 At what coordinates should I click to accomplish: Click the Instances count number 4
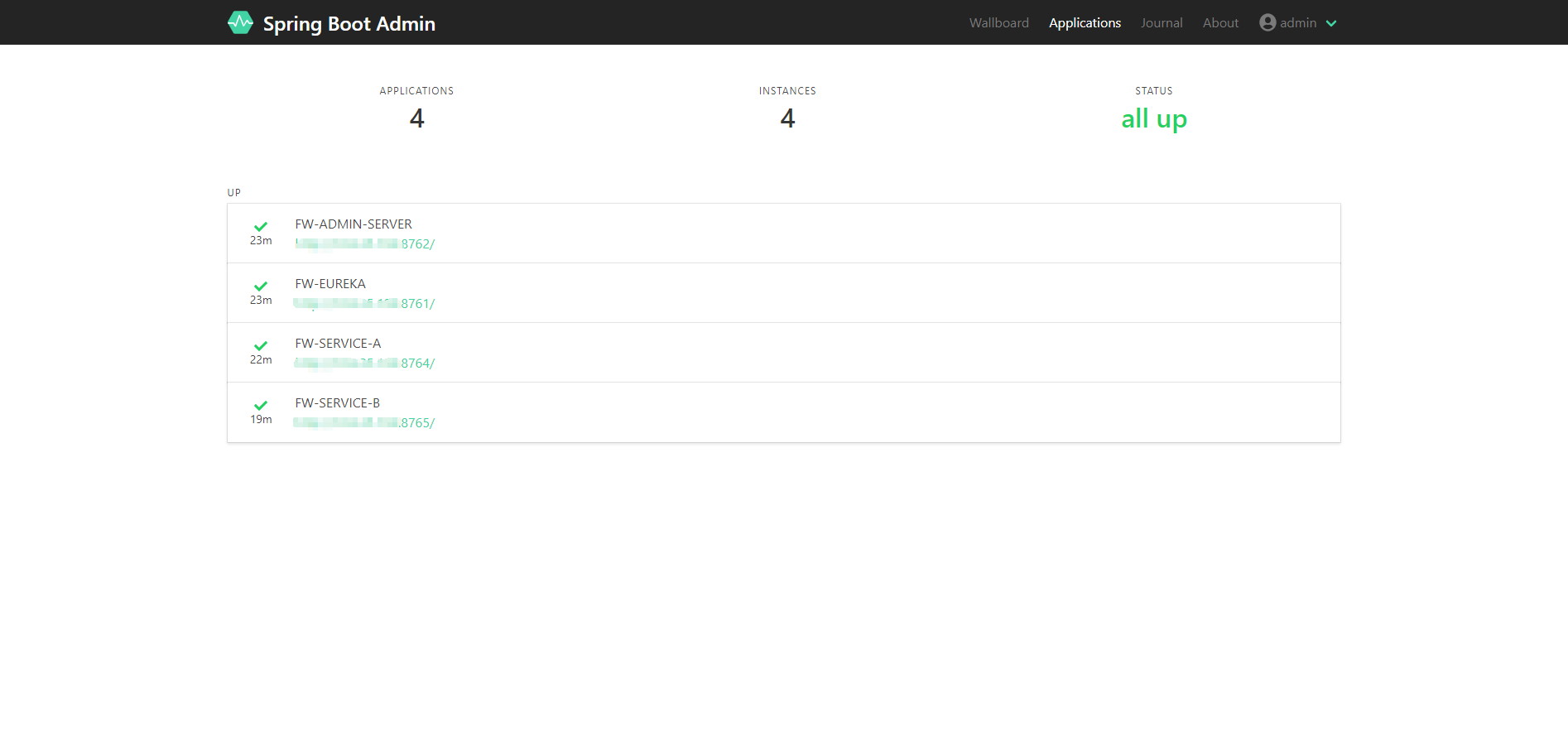[787, 118]
